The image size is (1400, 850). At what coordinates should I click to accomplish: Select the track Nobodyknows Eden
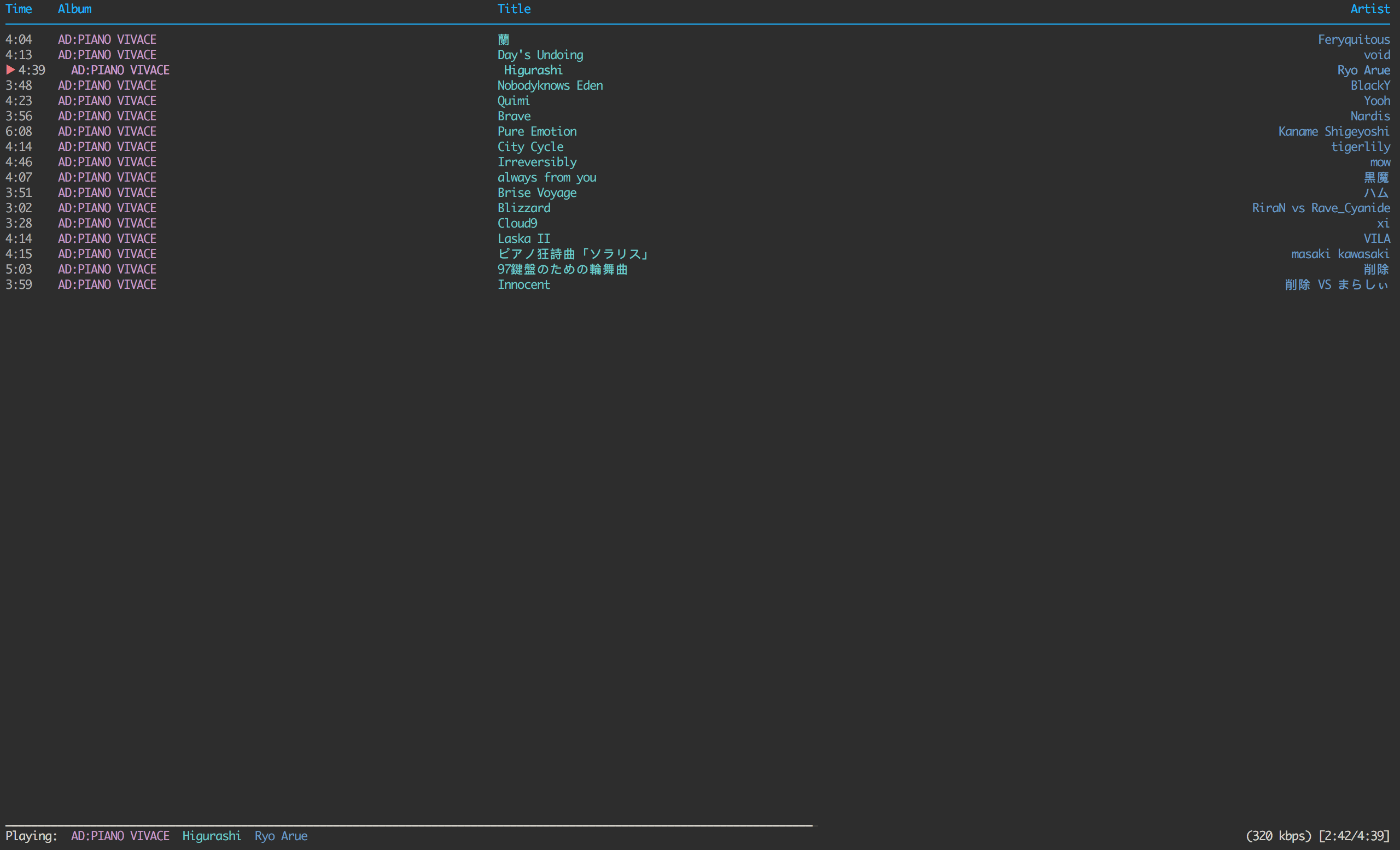pos(550,85)
